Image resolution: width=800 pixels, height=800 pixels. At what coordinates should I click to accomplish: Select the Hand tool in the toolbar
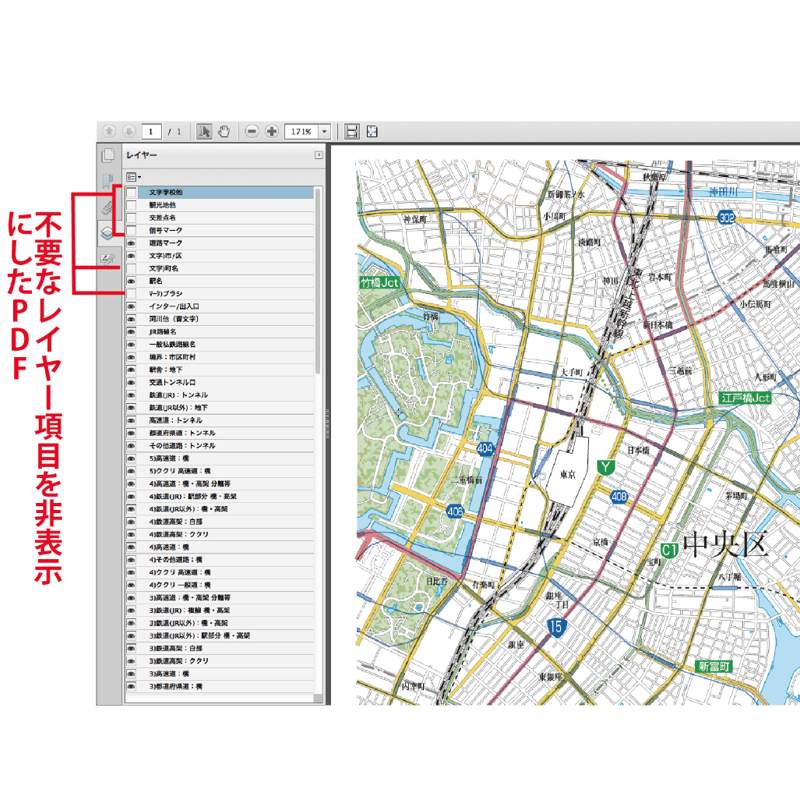pos(224,131)
